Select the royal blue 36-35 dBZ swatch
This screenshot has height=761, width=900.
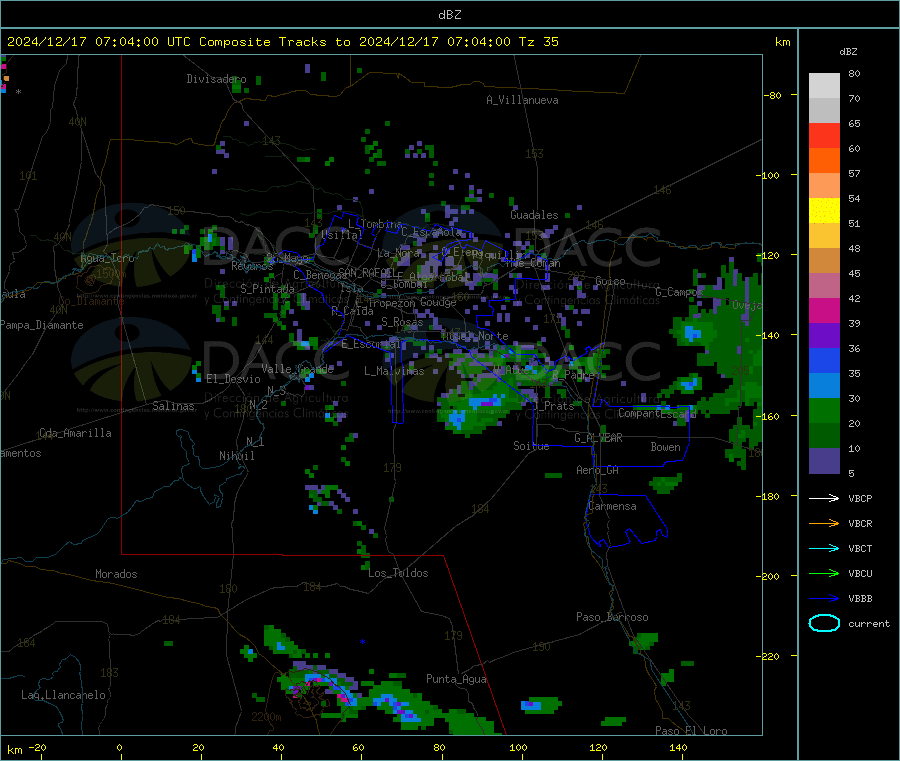(x=824, y=360)
